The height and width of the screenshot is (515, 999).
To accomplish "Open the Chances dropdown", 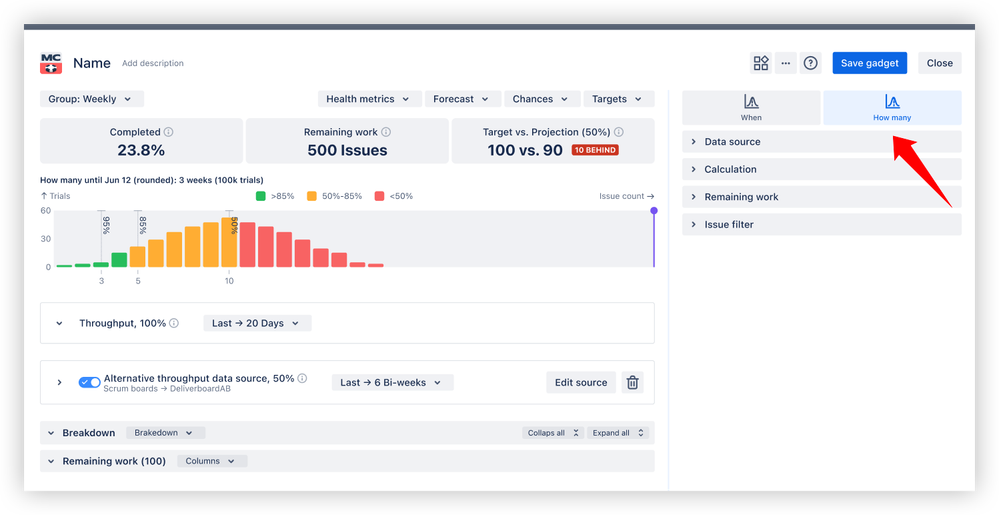I will tap(542, 99).
